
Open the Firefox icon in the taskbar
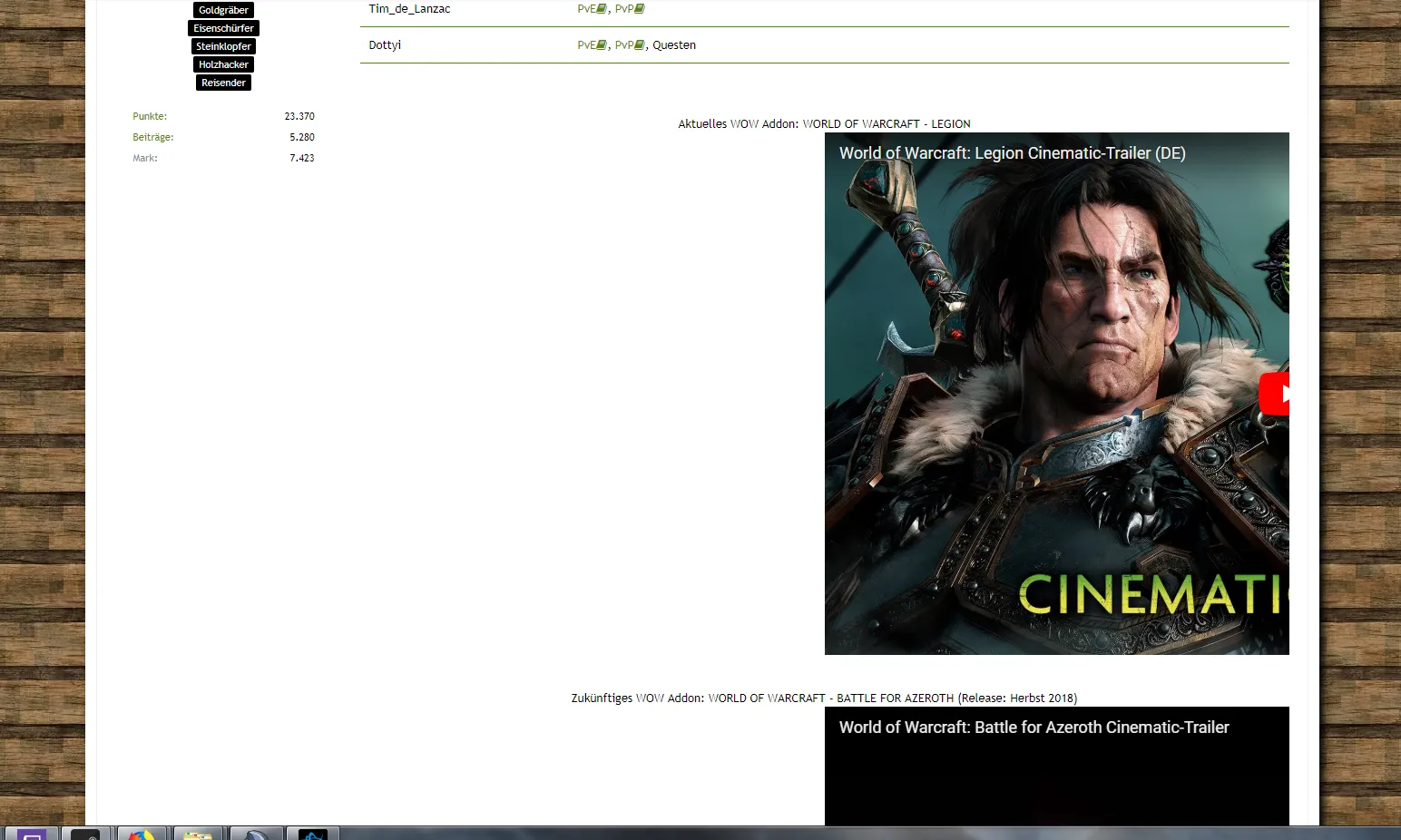pyautogui.click(x=142, y=835)
